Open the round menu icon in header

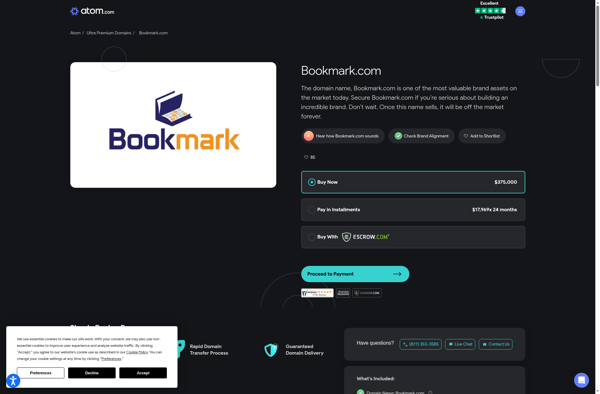click(x=520, y=11)
